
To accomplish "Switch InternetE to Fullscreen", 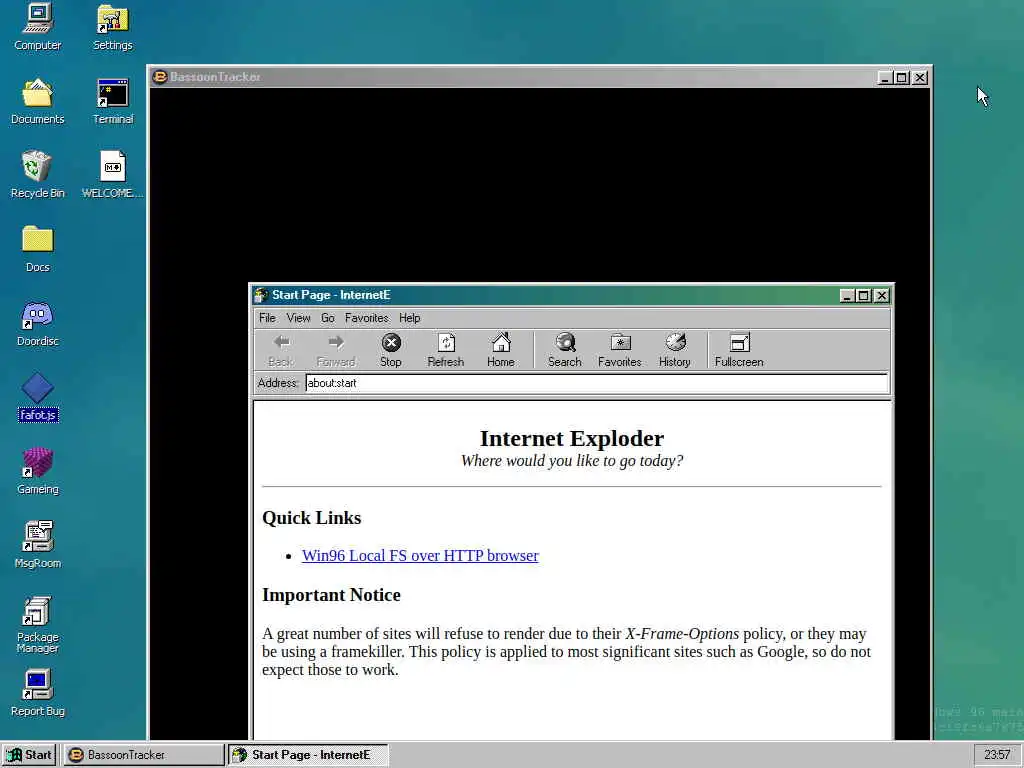I will (739, 351).
